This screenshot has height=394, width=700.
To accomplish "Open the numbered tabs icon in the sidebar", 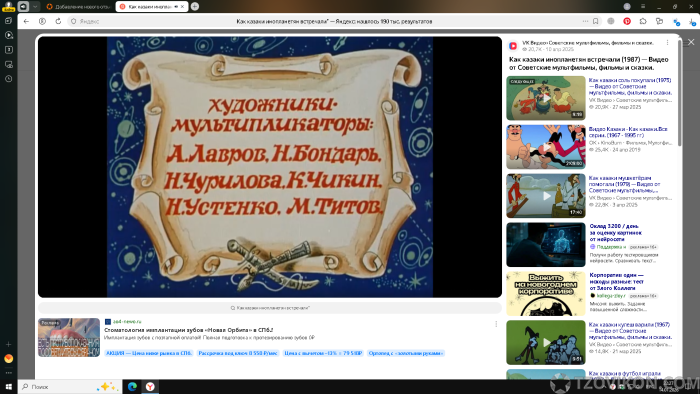I will (x=8, y=50).
